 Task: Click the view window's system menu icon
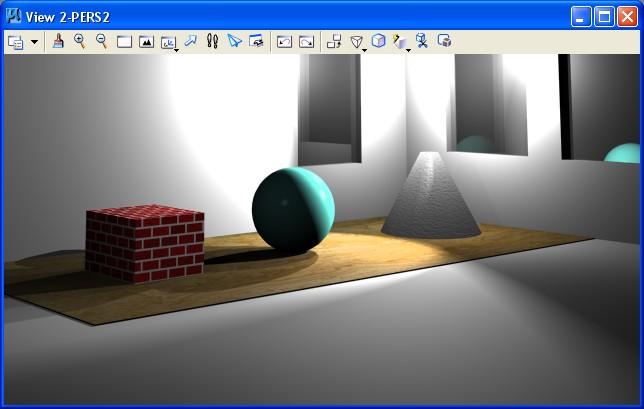tap(14, 16)
